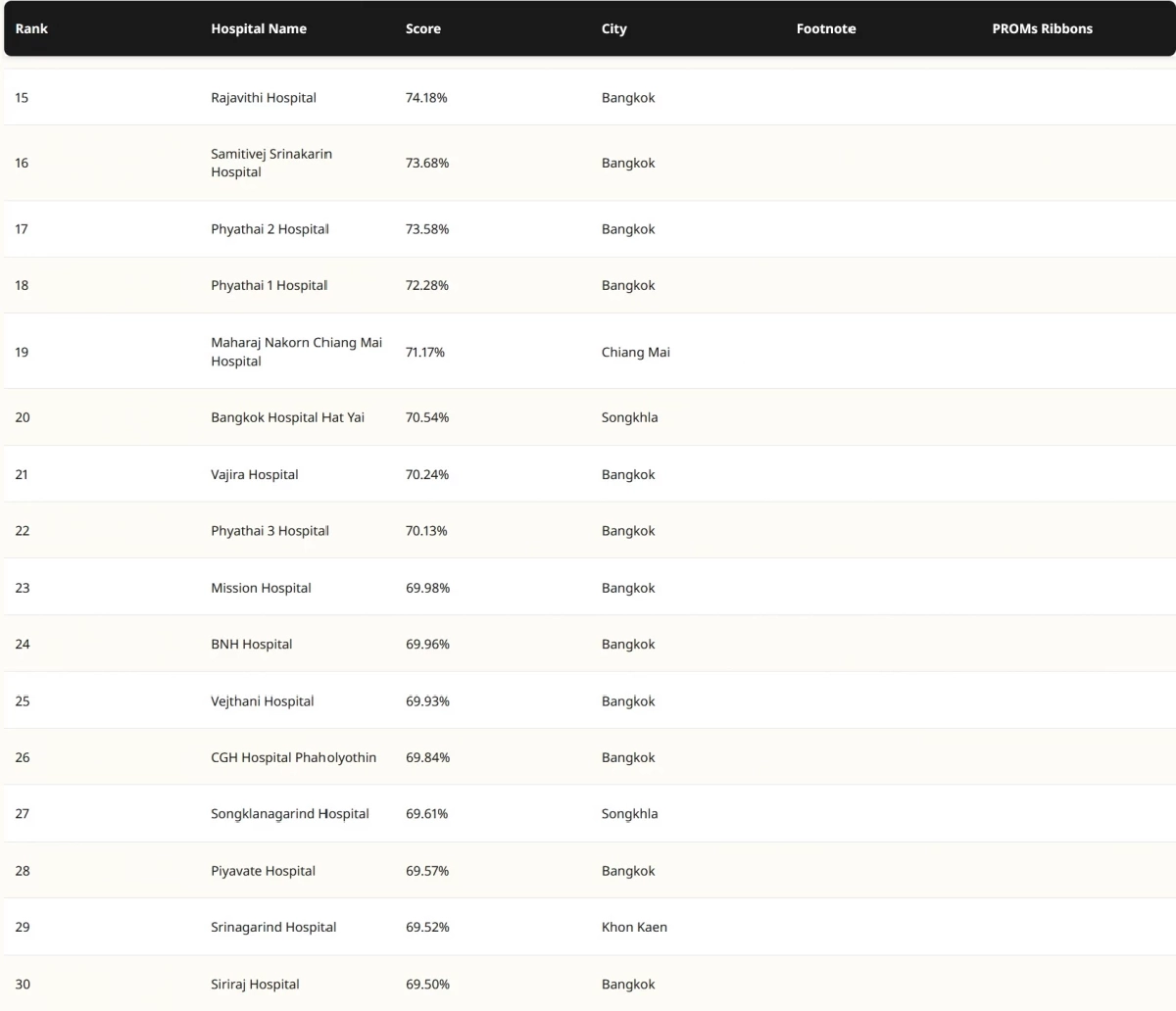Click the Khon Kaen city cell
The width and height of the screenshot is (1176, 1011).
634,927
